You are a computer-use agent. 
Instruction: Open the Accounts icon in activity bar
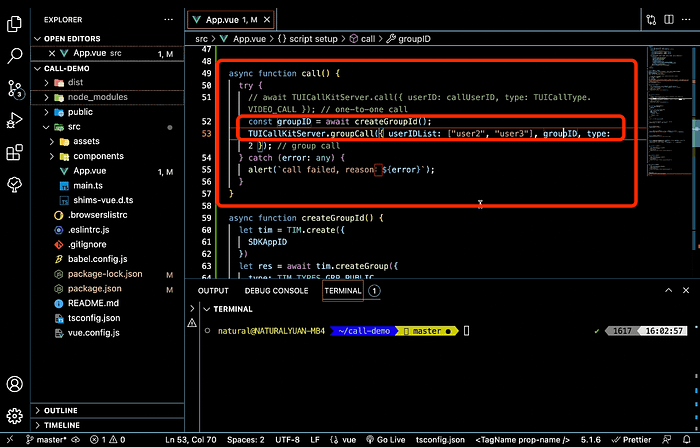[x=15, y=384]
